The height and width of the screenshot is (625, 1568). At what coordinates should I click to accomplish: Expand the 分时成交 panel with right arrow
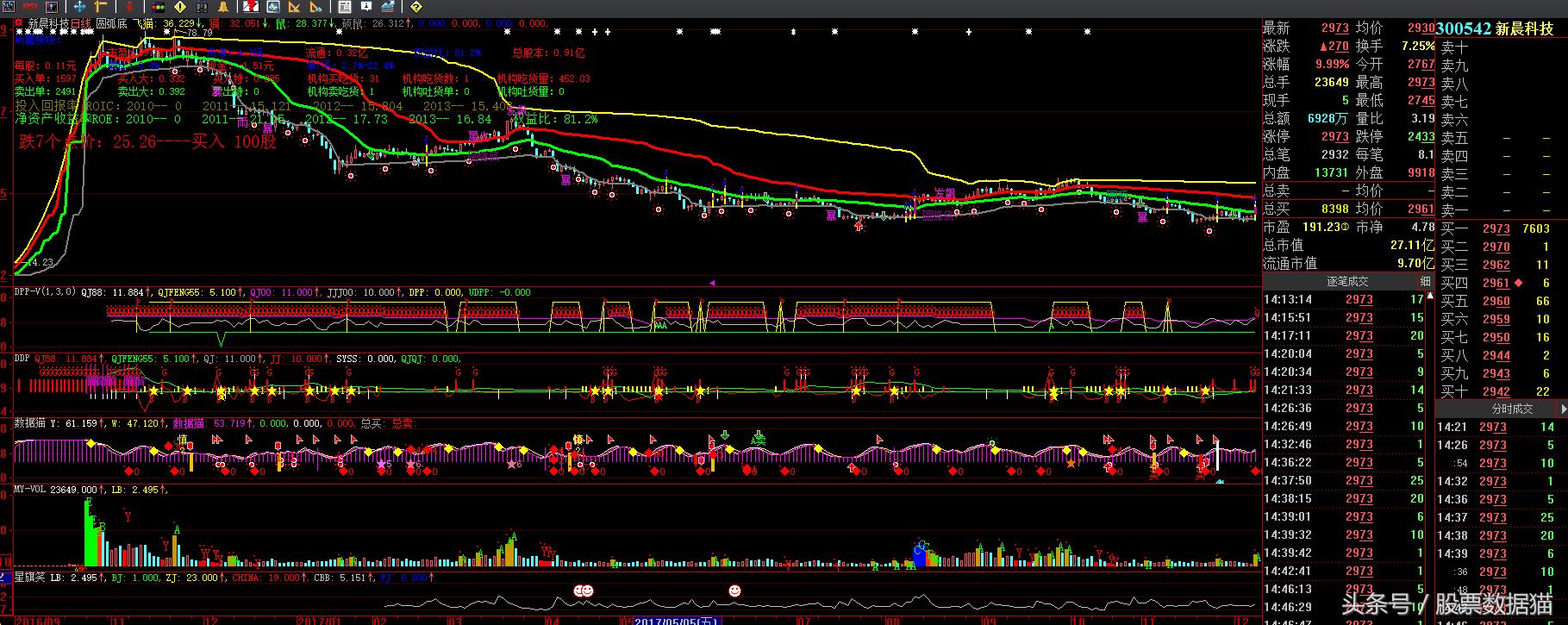tap(1562, 409)
